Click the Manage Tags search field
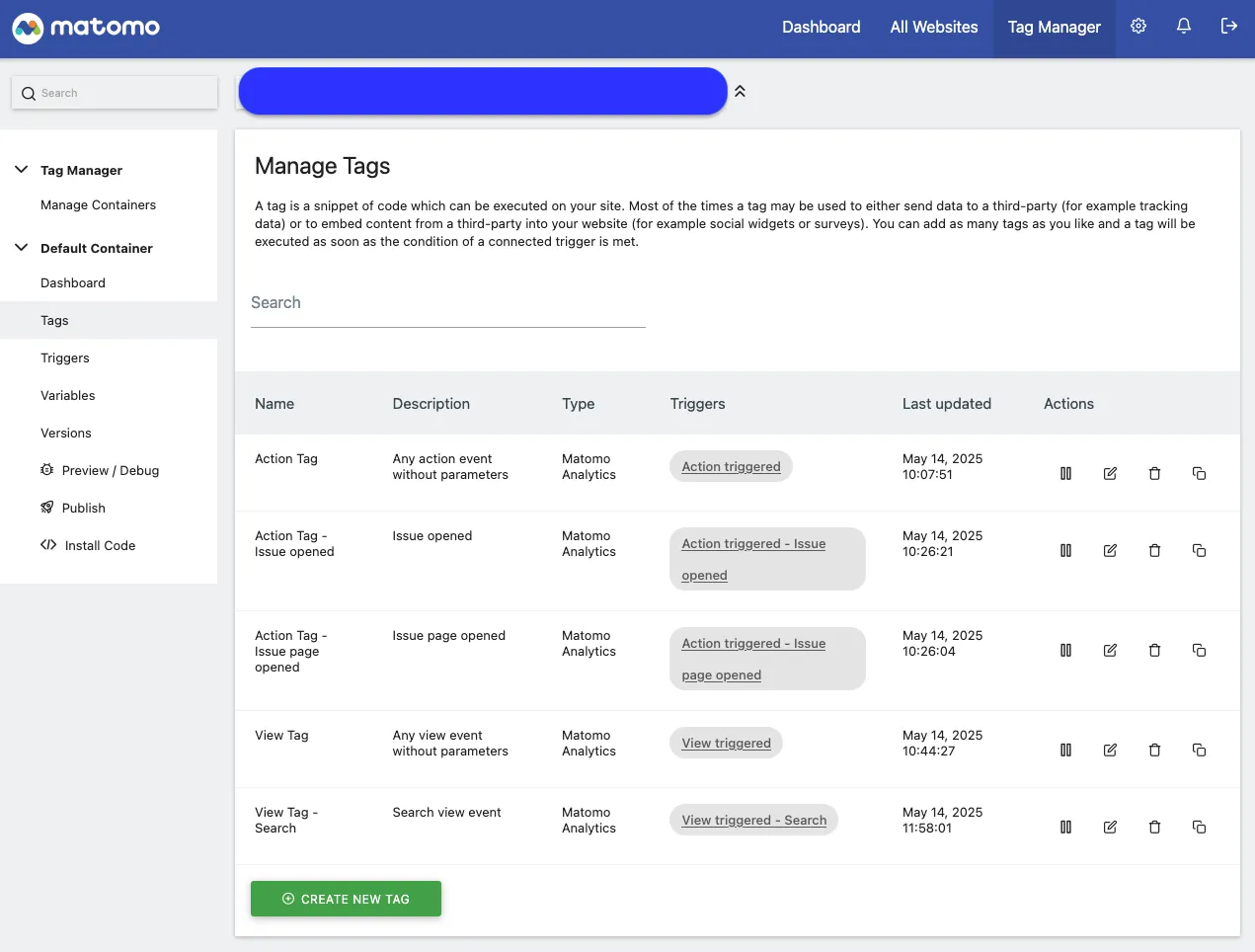The image size is (1255, 952). 448,304
